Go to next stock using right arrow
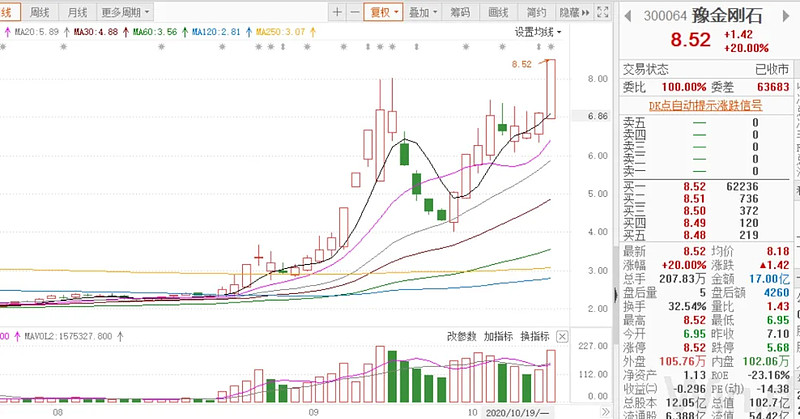The image size is (800, 419). [x=786, y=16]
